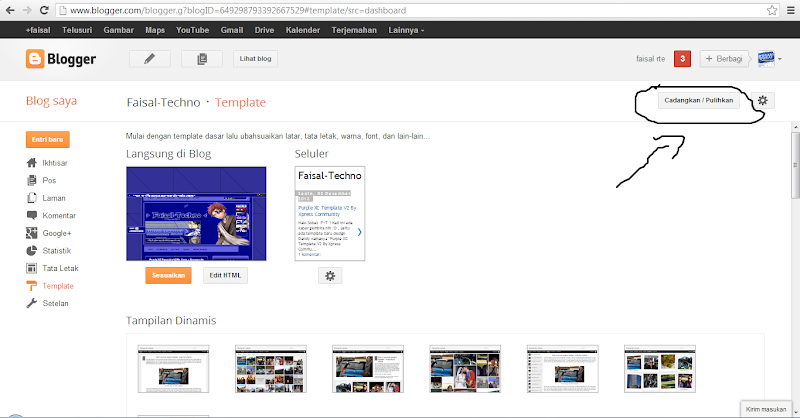Open Drive in Google bar

coord(264,30)
